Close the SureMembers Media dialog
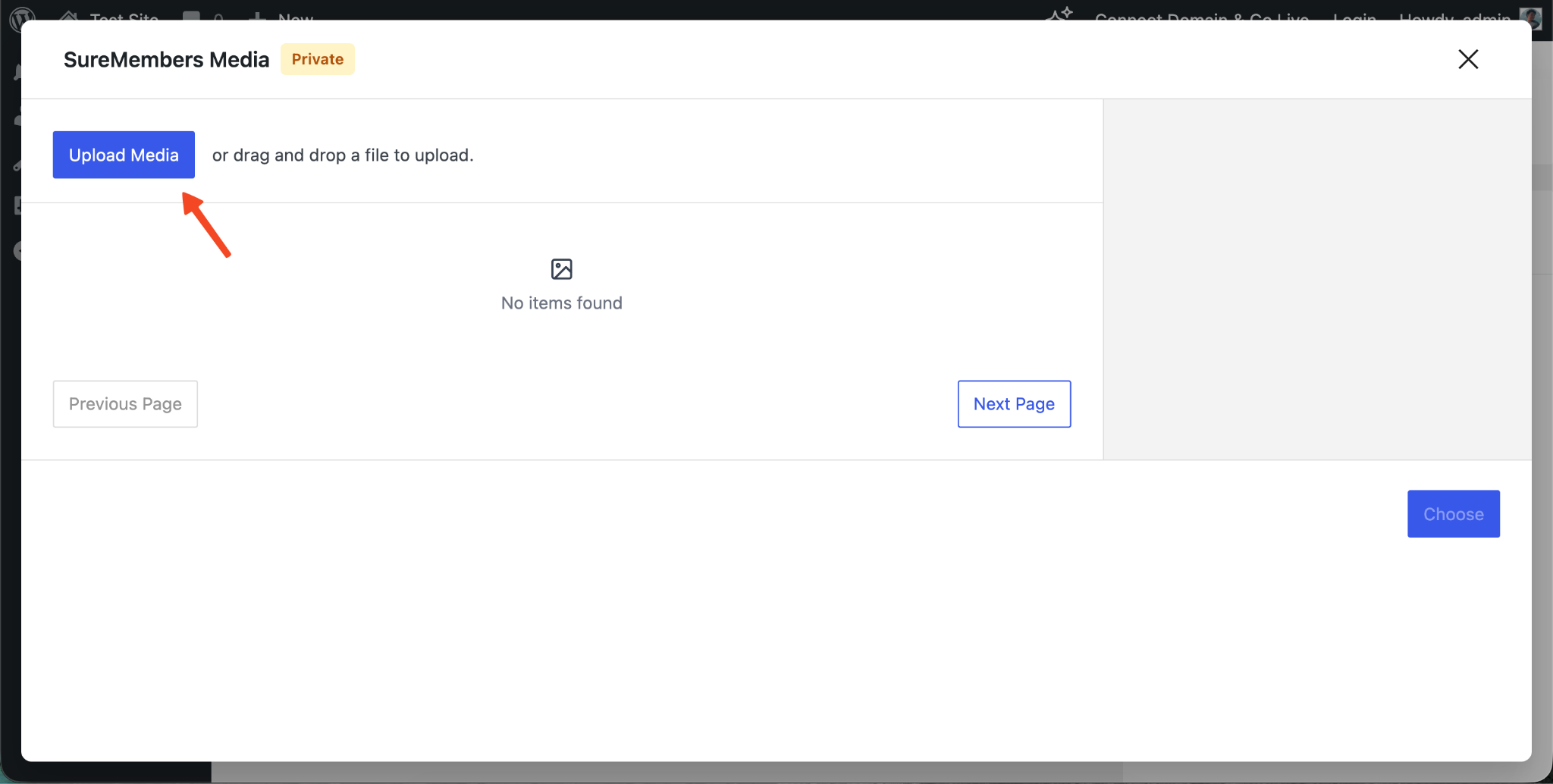This screenshot has height=784, width=1553. 1468,59
